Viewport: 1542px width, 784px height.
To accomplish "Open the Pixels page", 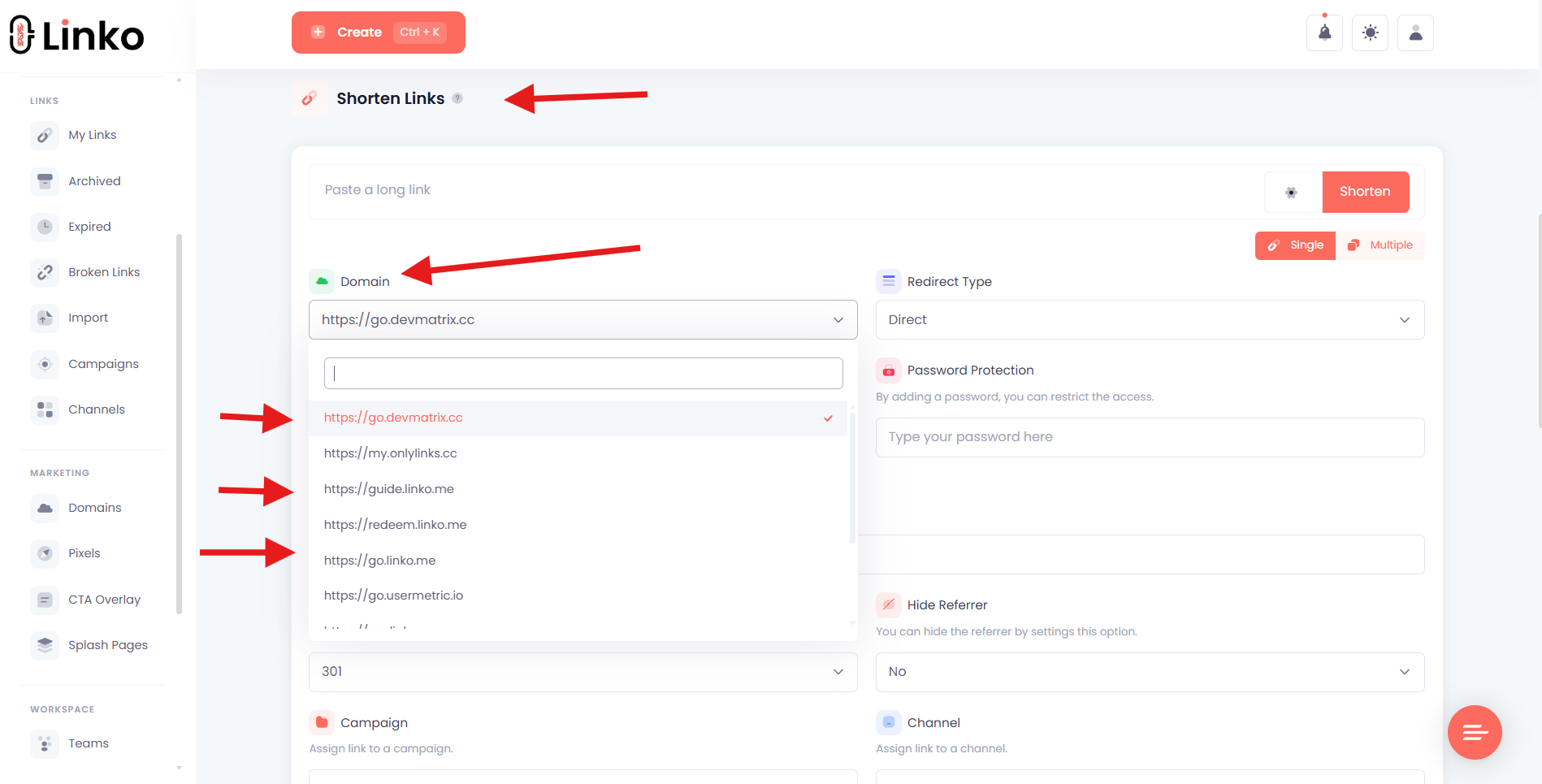I will tap(84, 553).
